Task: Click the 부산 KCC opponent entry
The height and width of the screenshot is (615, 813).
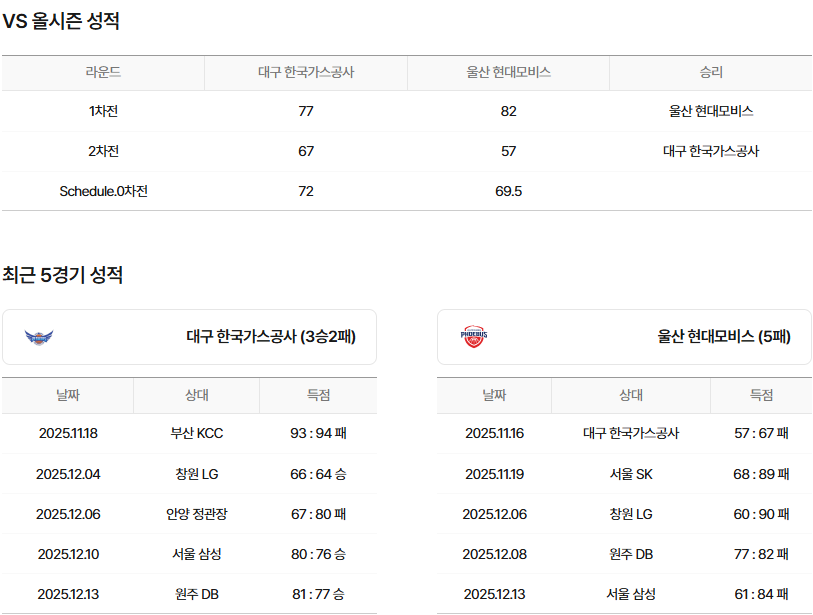Action: (x=197, y=433)
